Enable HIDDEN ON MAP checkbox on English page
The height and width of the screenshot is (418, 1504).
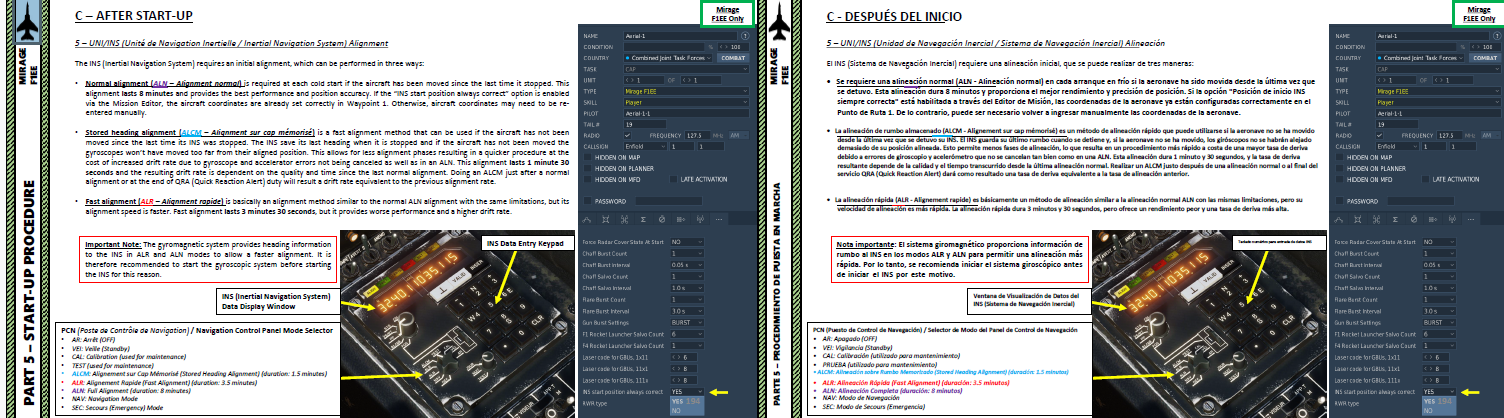586,157
